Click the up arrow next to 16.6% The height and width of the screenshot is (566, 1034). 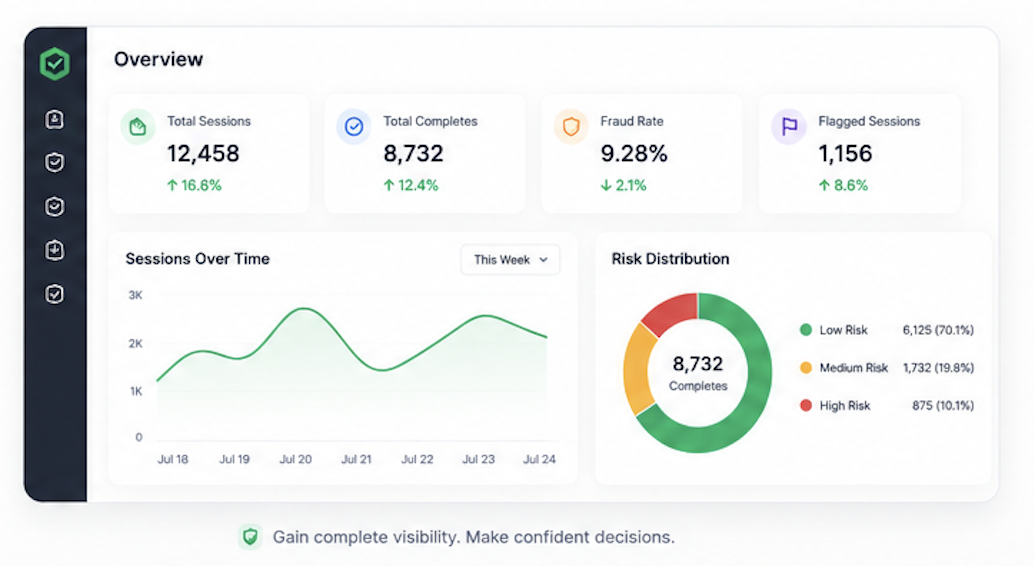coord(172,185)
